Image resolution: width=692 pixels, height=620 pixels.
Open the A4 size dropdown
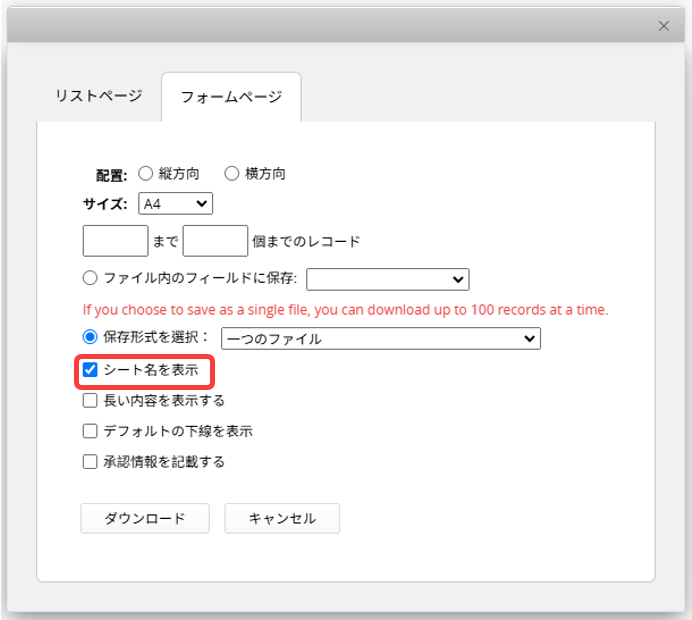click(x=176, y=204)
